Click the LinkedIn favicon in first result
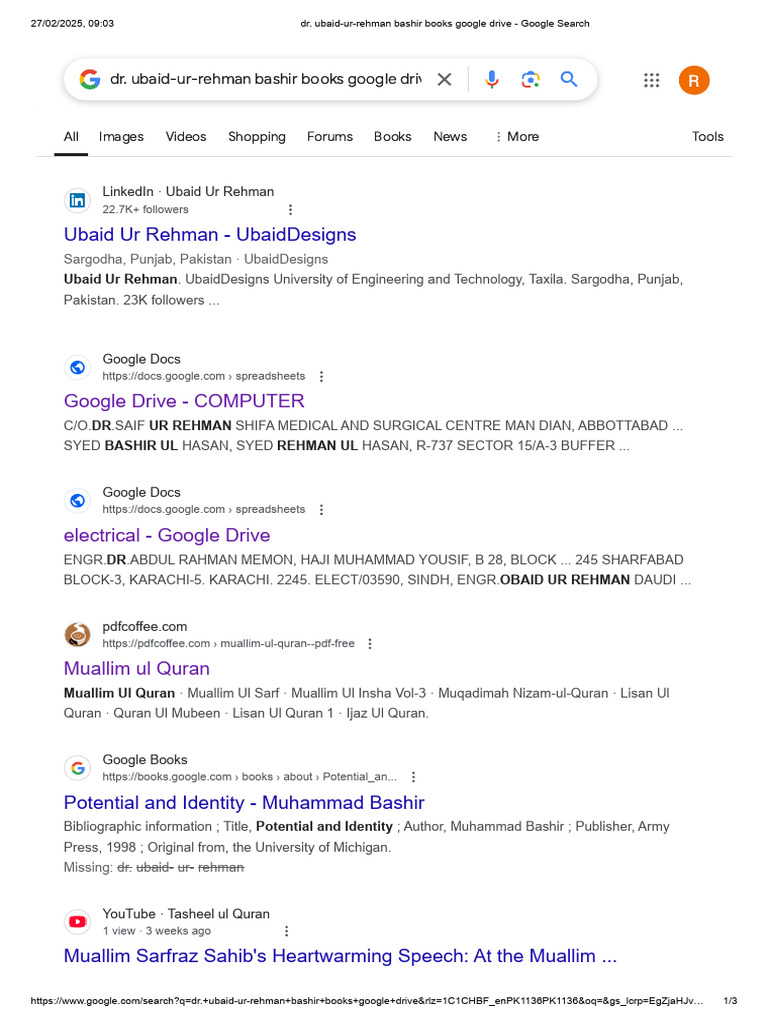Screen dimensions: 768x1024 [x=78, y=200]
